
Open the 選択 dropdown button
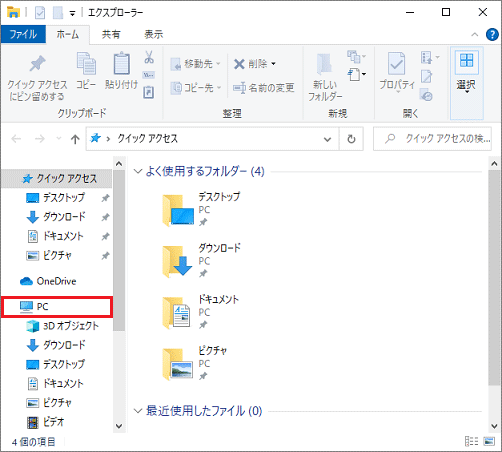(466, 83)
